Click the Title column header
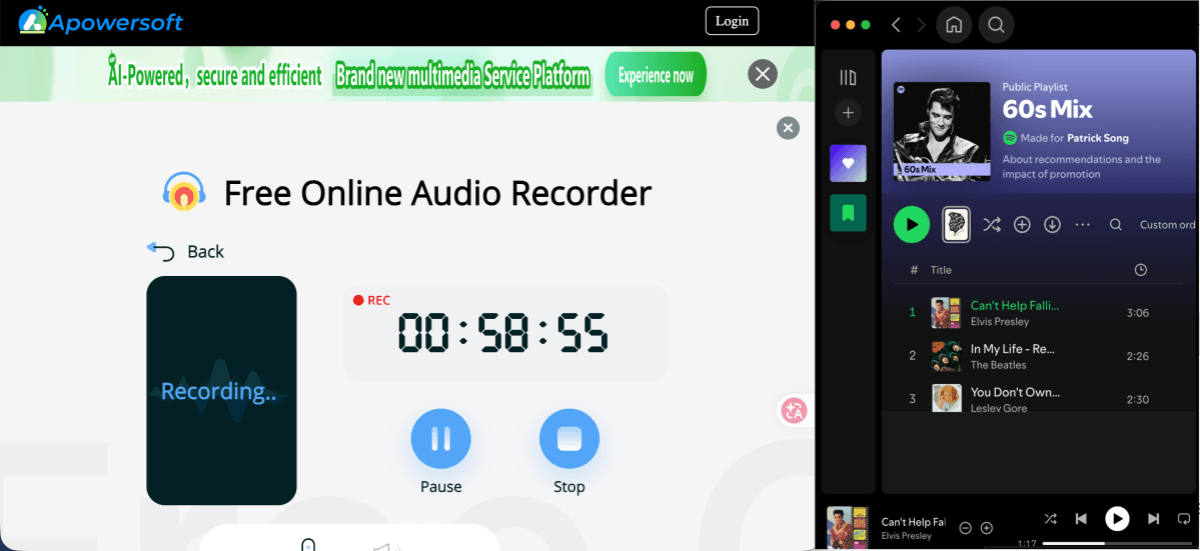Image resolution: width=1200 pixels, height=551 pixels. click(x=941, y=270)
